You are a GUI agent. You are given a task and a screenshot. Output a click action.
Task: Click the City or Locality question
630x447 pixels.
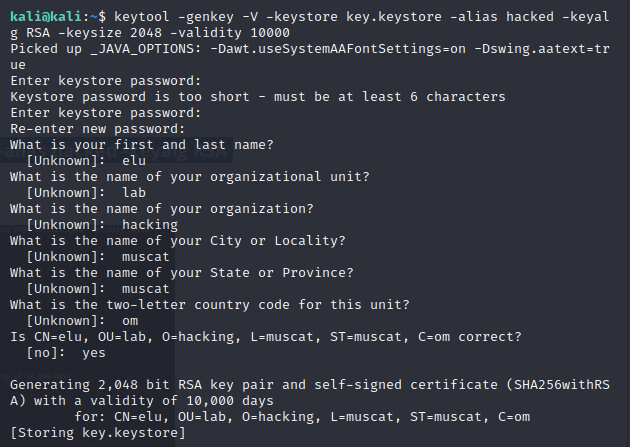176,241
